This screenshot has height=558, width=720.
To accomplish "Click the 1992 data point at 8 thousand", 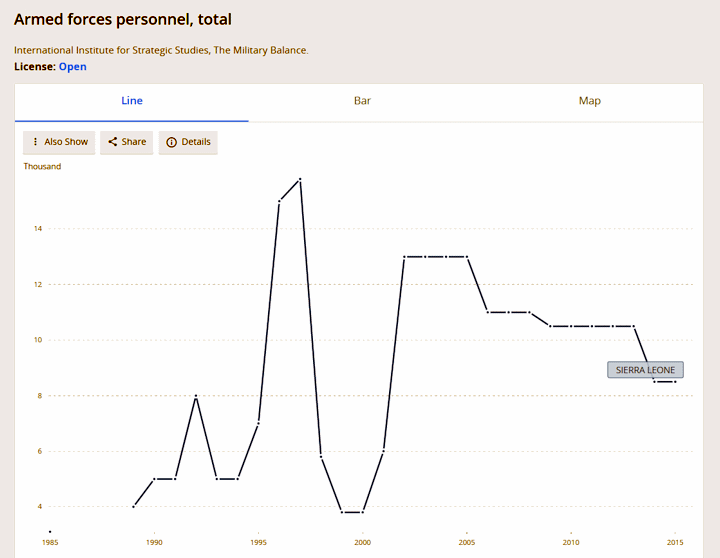I will tap(196, 396).
